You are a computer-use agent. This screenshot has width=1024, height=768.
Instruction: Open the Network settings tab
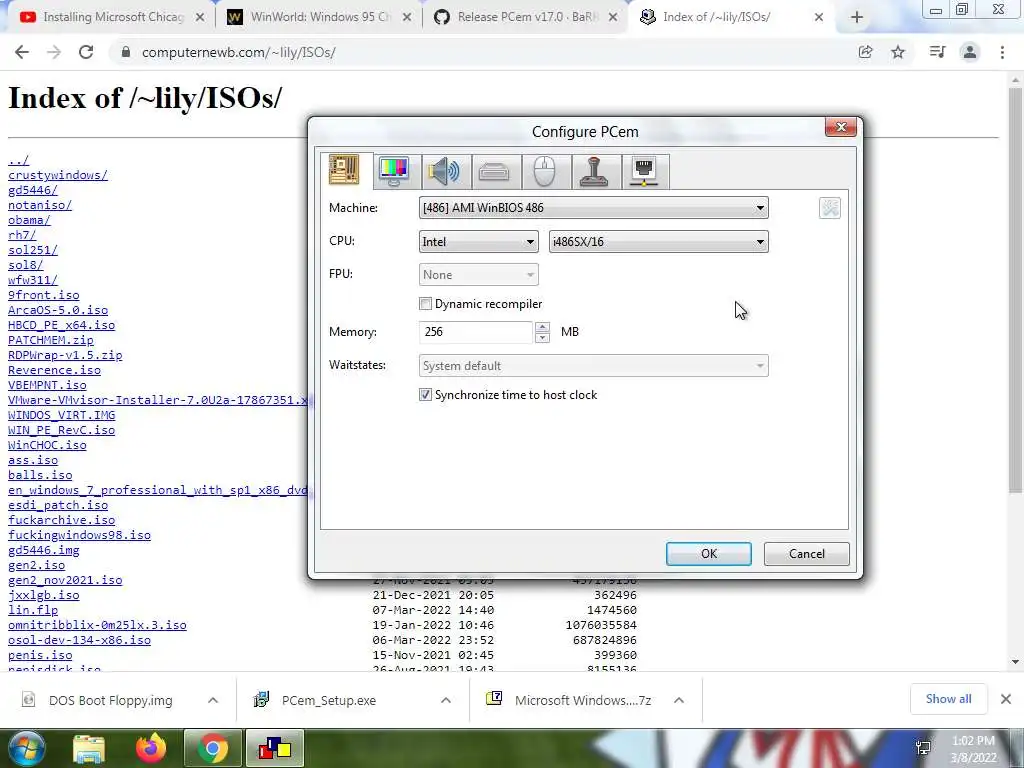[645, 172]
